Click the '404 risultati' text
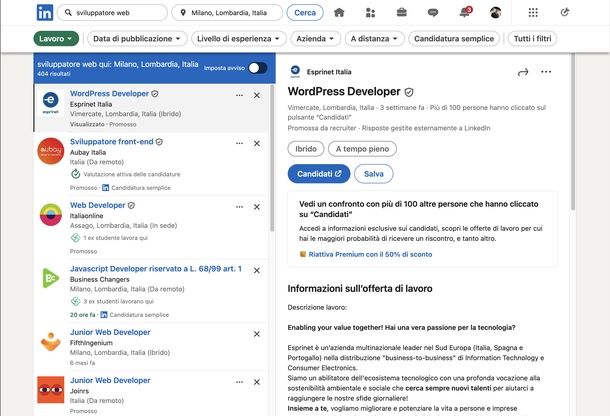 click(x=54, y=74)
